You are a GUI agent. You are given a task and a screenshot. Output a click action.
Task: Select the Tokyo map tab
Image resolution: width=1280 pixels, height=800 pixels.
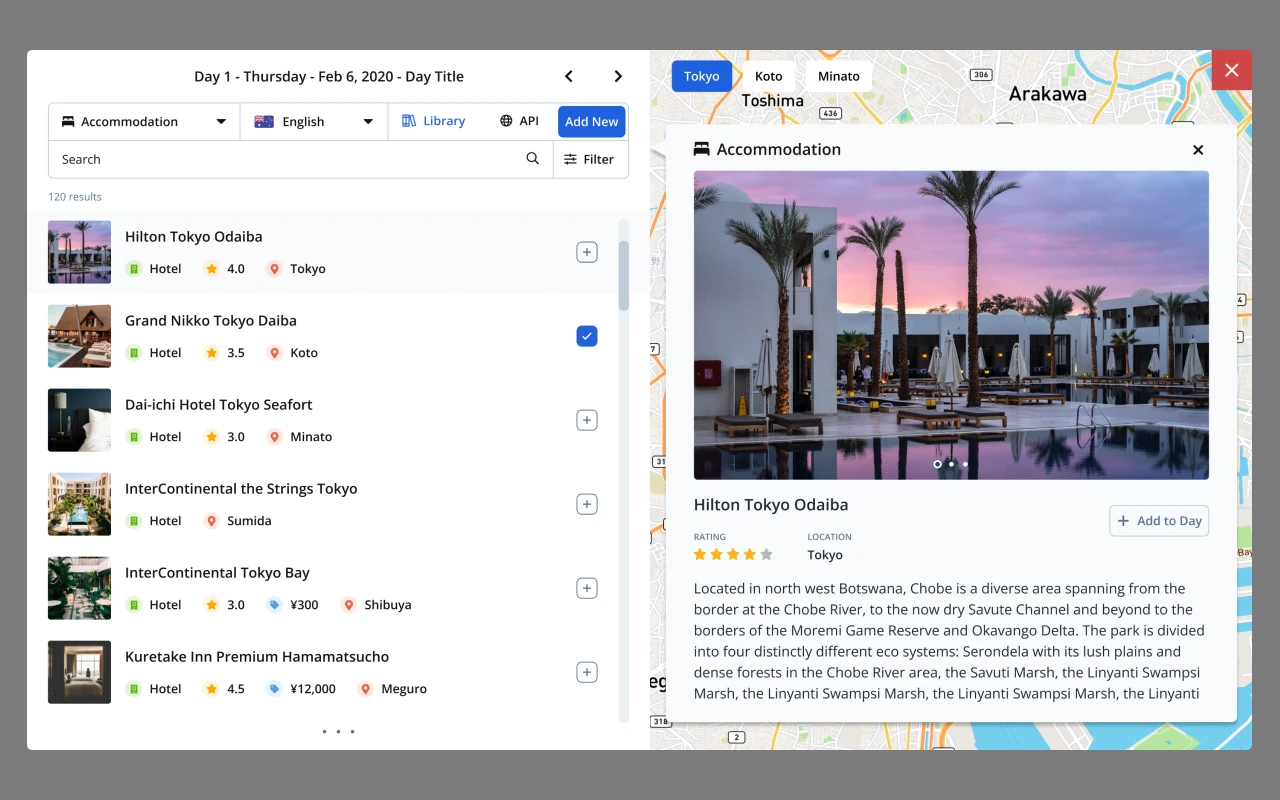point(702,76)
